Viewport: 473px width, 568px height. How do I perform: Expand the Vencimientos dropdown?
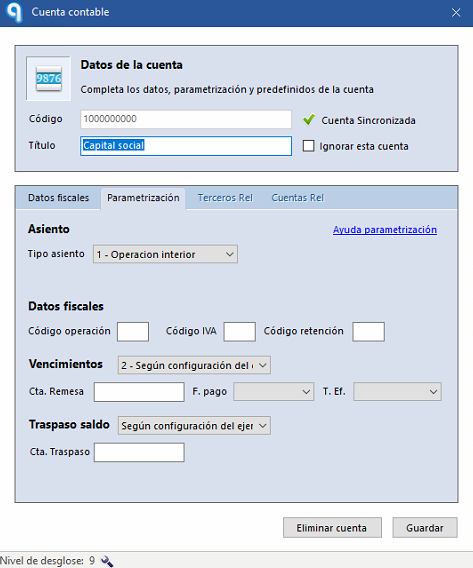click(x=194, y=365)
